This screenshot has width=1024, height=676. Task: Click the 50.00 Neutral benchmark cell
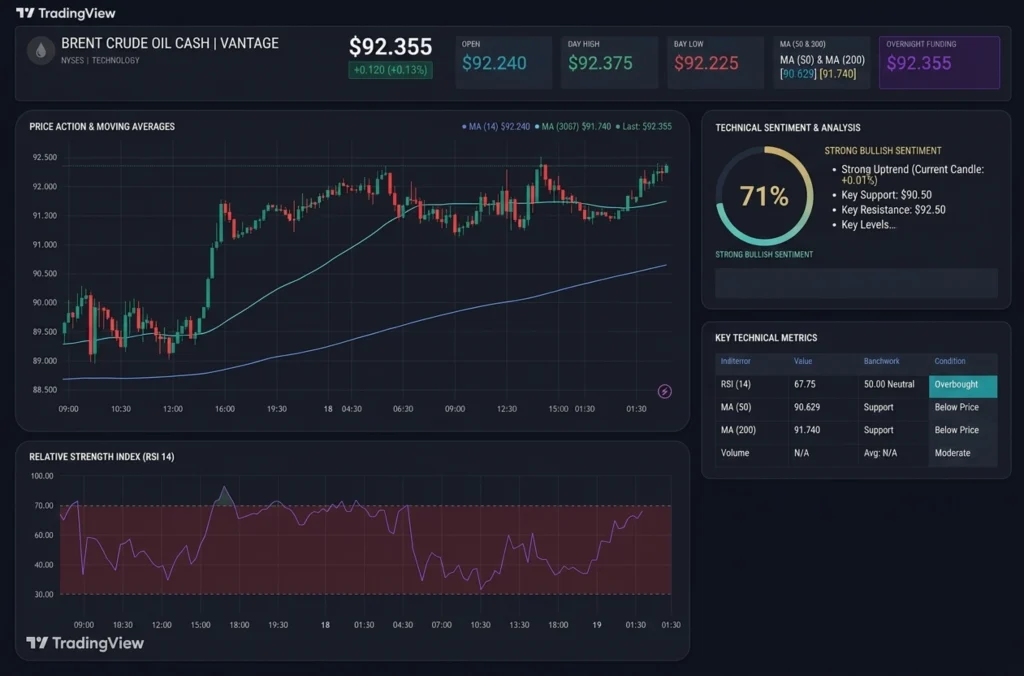pos(889,385)
